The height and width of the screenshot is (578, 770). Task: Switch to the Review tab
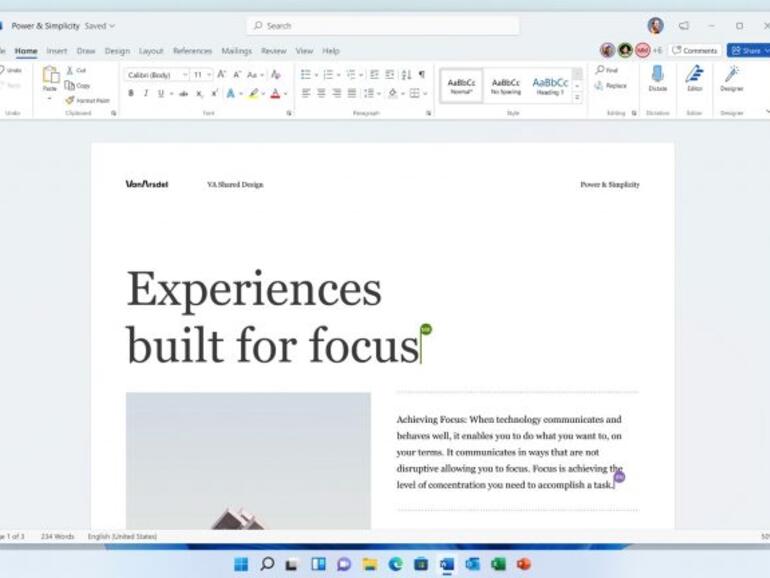(274, 51)
